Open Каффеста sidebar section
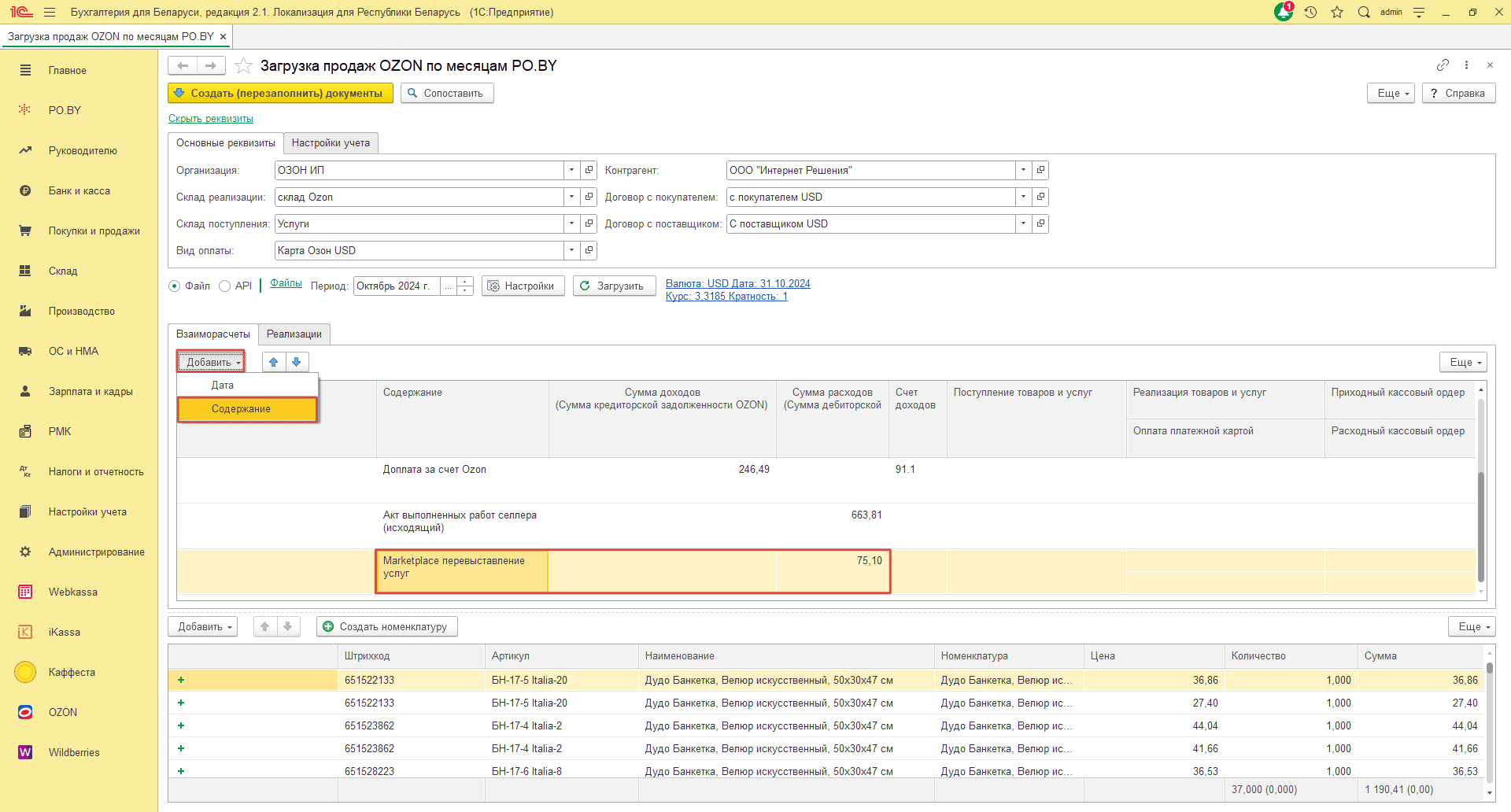The width and height of the screenshot is (1511, 812). [x=72, y=672]
